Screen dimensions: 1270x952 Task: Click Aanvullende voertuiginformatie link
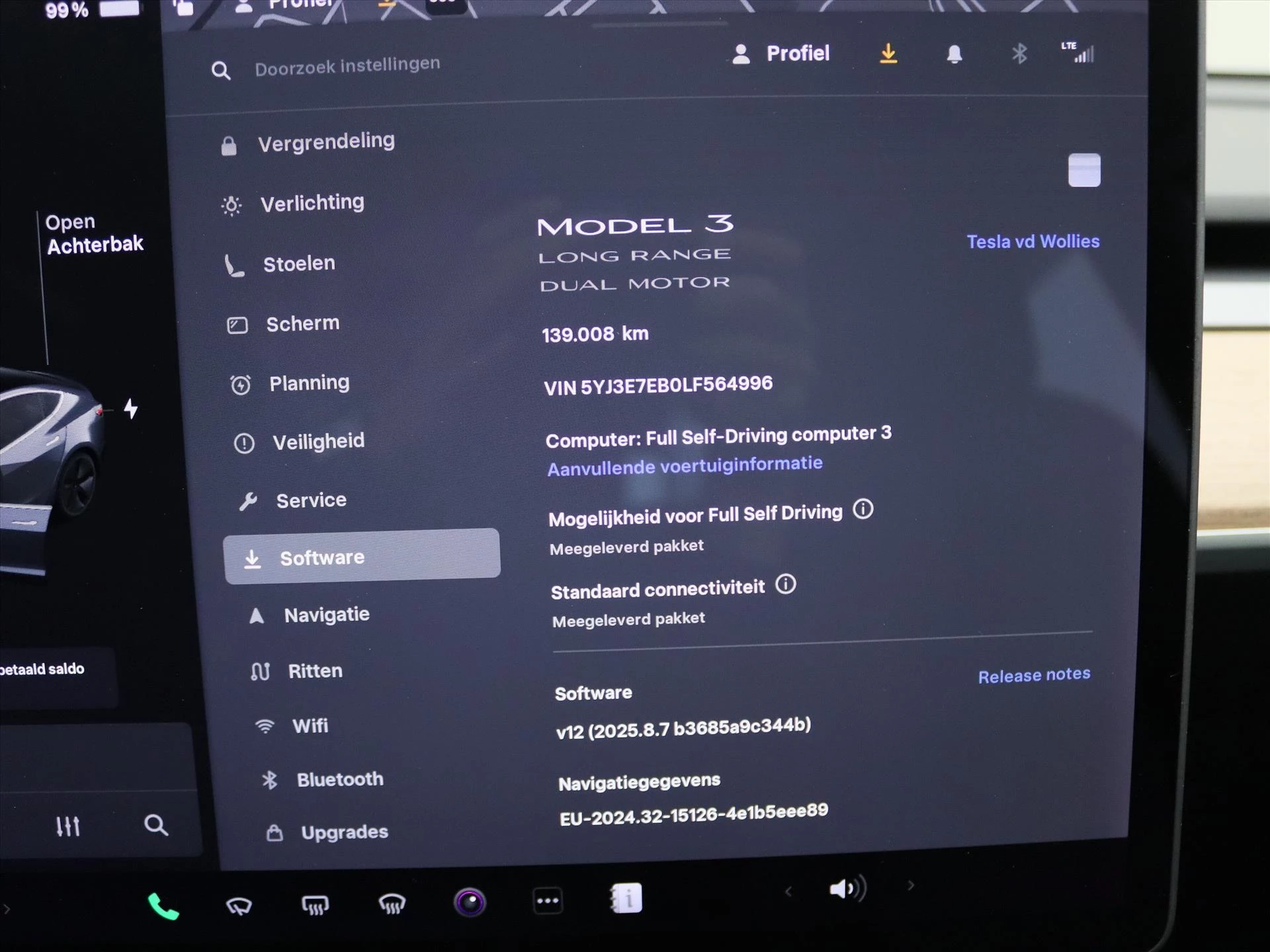[685, 465]
